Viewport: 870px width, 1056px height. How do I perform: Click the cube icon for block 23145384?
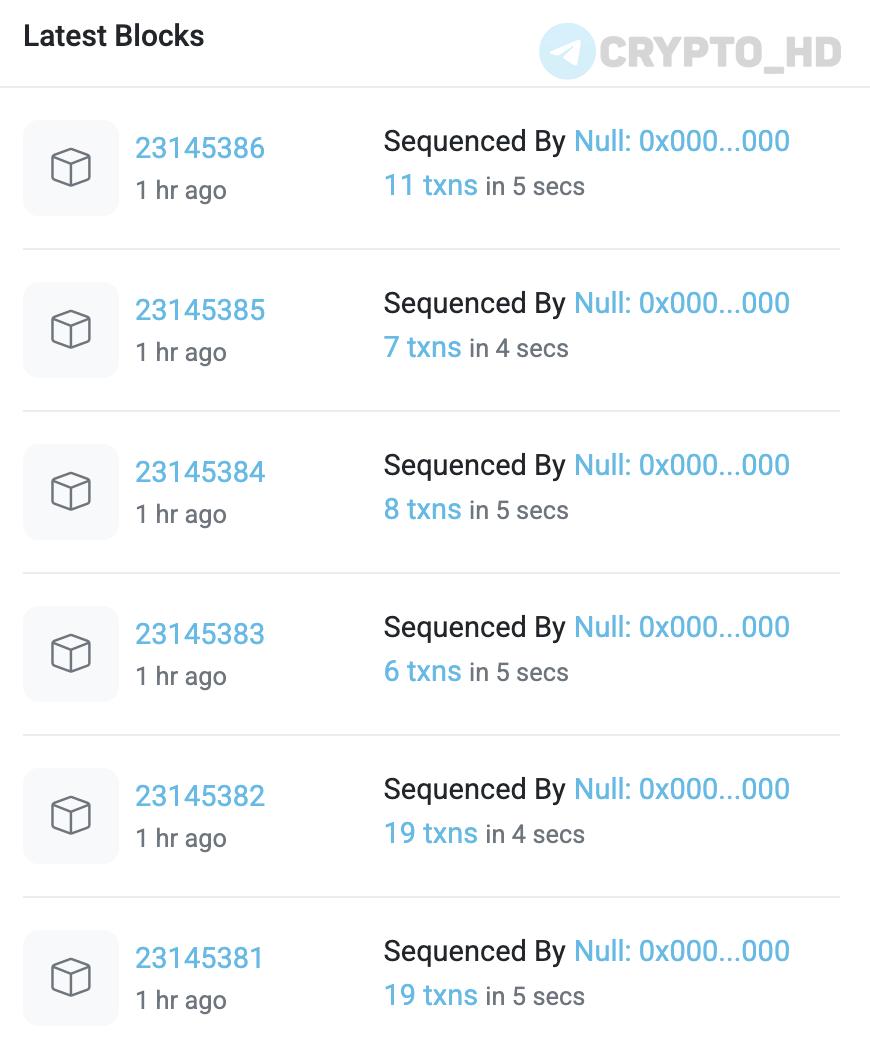point(71,492)
